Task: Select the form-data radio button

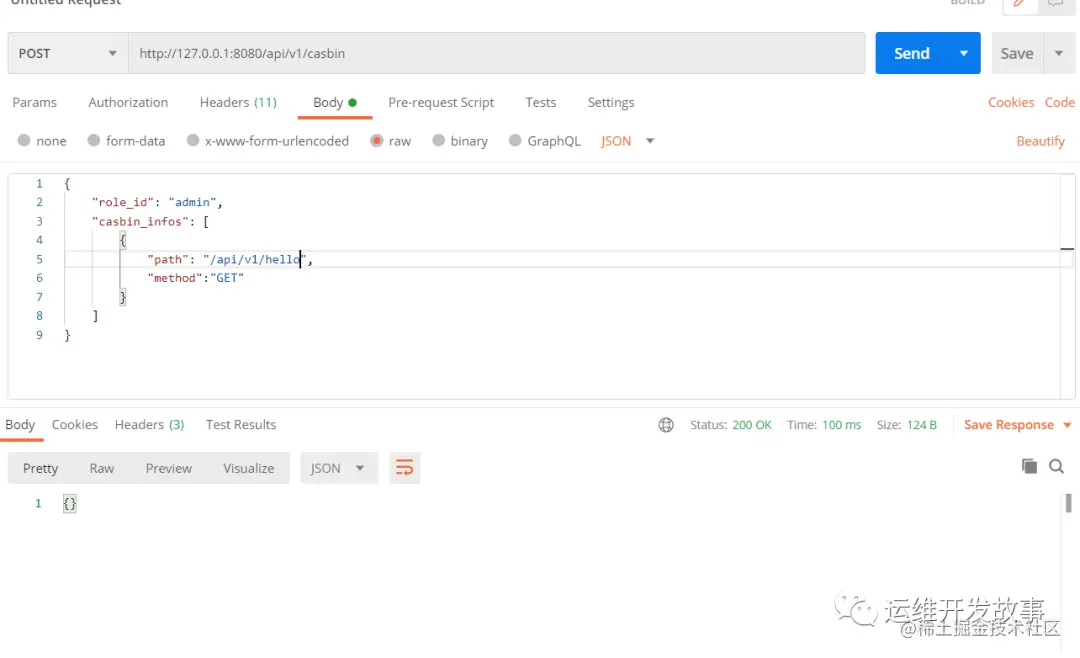Action: tap(94, 141)
